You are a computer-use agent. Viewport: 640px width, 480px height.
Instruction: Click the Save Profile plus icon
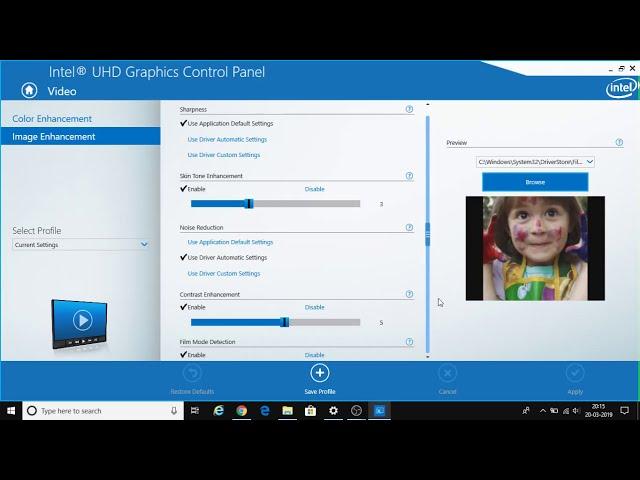[320, 373]
